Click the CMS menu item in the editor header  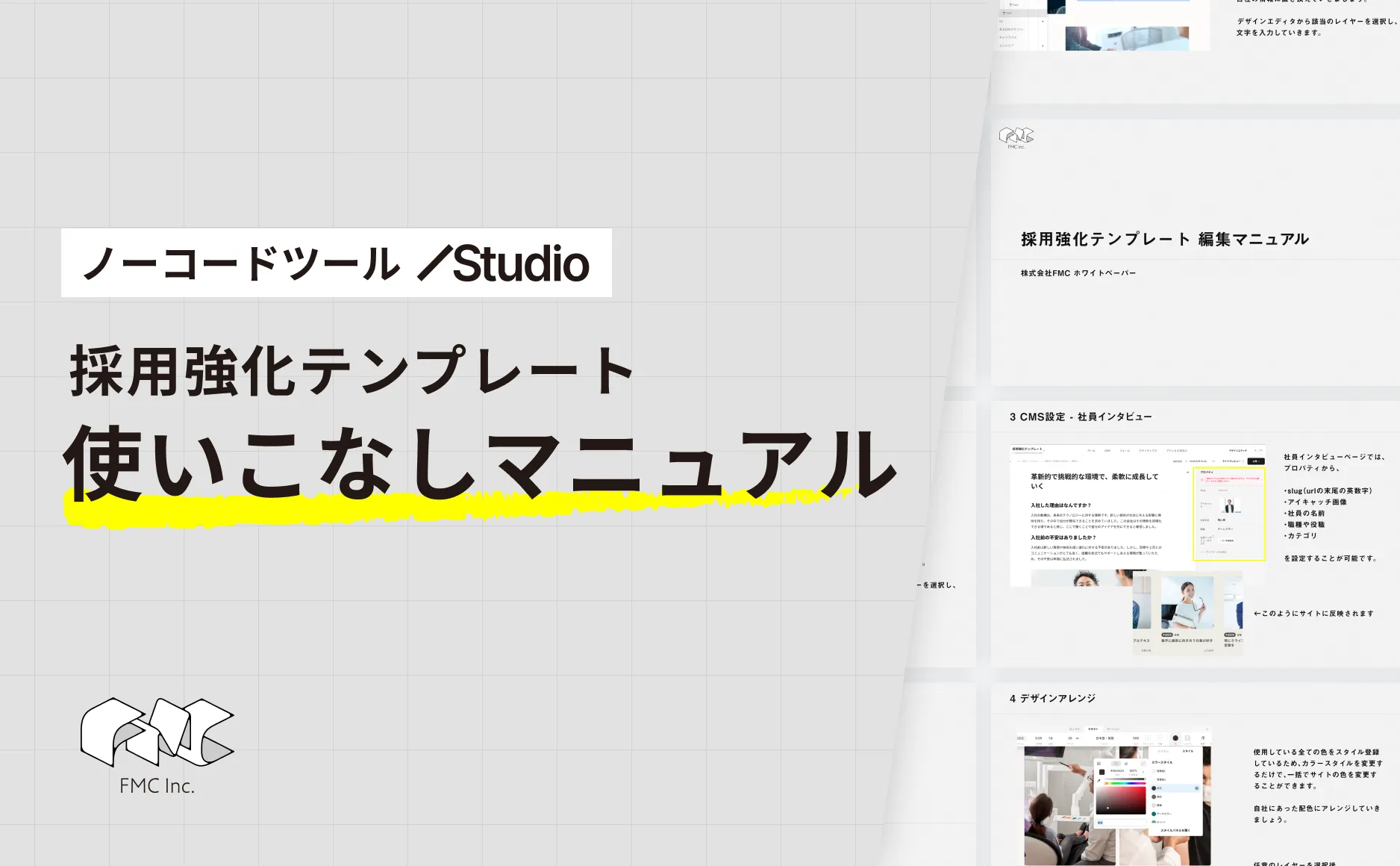click(x=1107, y=451)
